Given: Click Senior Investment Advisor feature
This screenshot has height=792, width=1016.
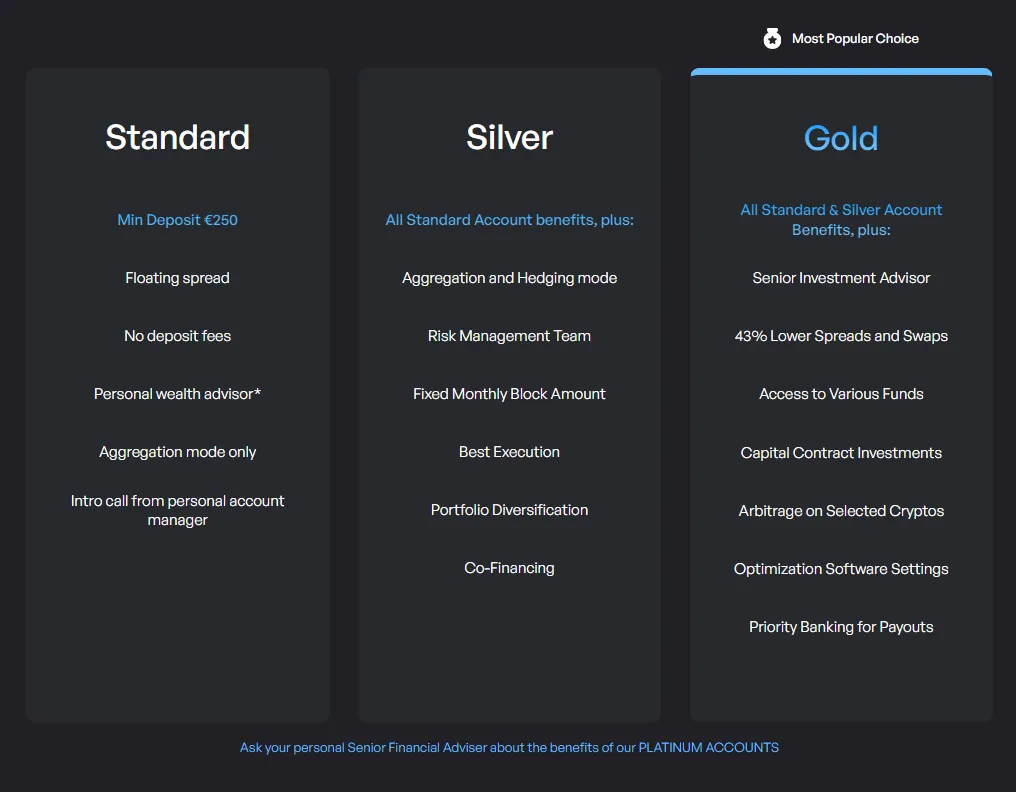Looking at the screenshot, I should point(841,278).
